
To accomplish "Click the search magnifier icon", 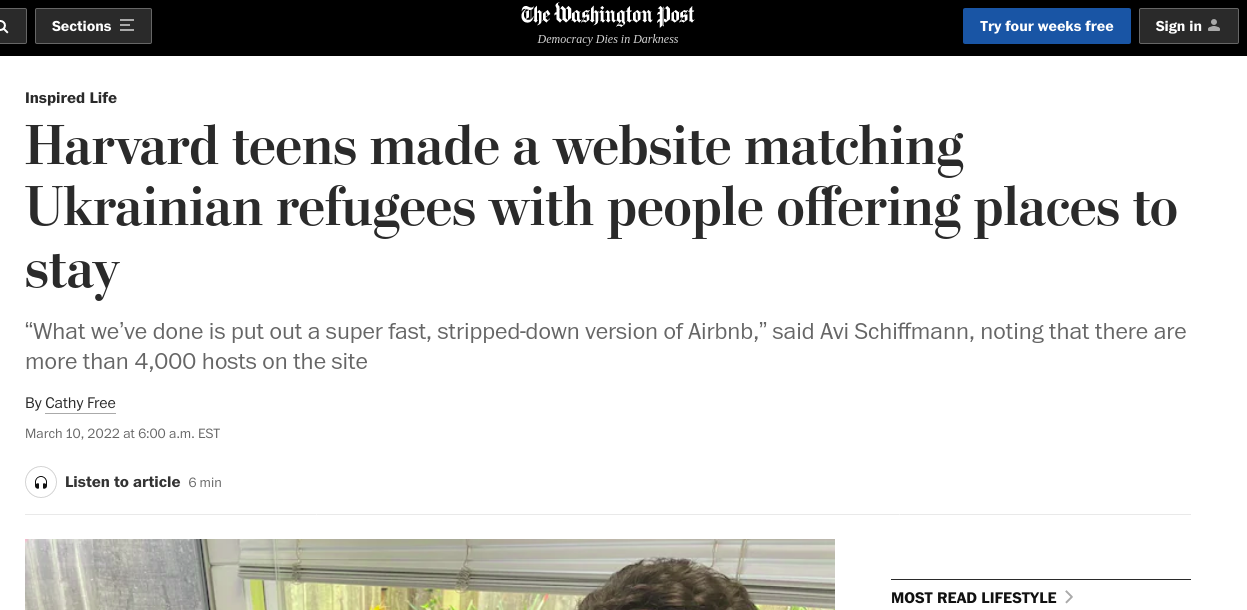I will 6,26.
